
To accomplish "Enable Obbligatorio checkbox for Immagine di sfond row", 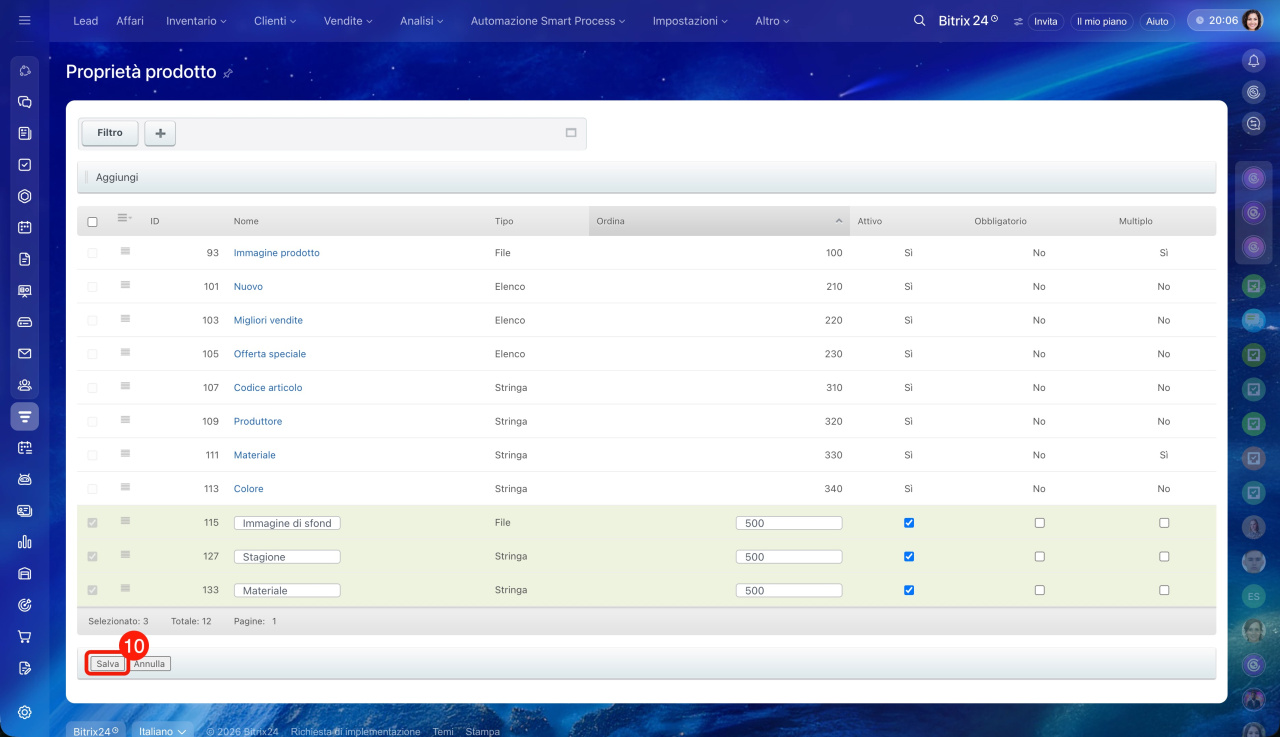I will [1039, 523].
